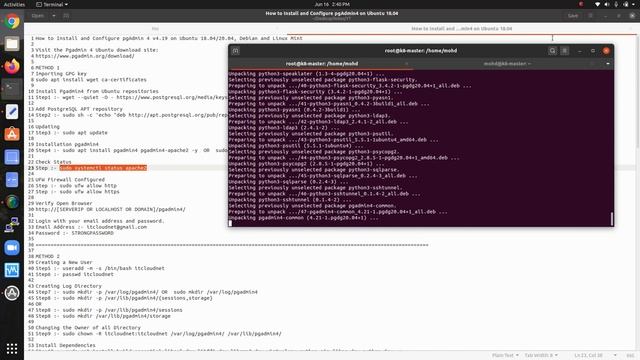
Task: Click the 'useradd -m -s /bin/bash itcloudnet' line
Action: 100,269
